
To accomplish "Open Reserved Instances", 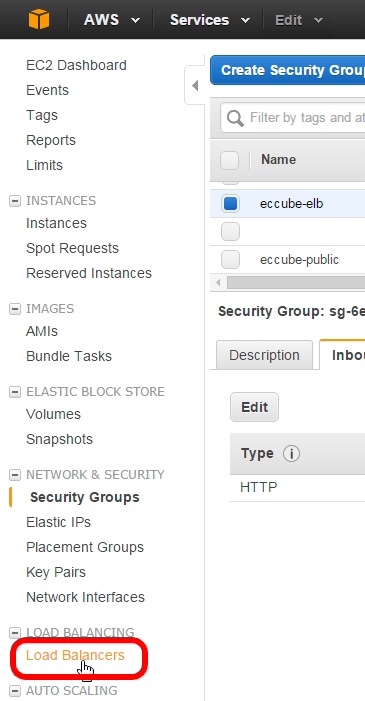I will [x=89, y=273].
